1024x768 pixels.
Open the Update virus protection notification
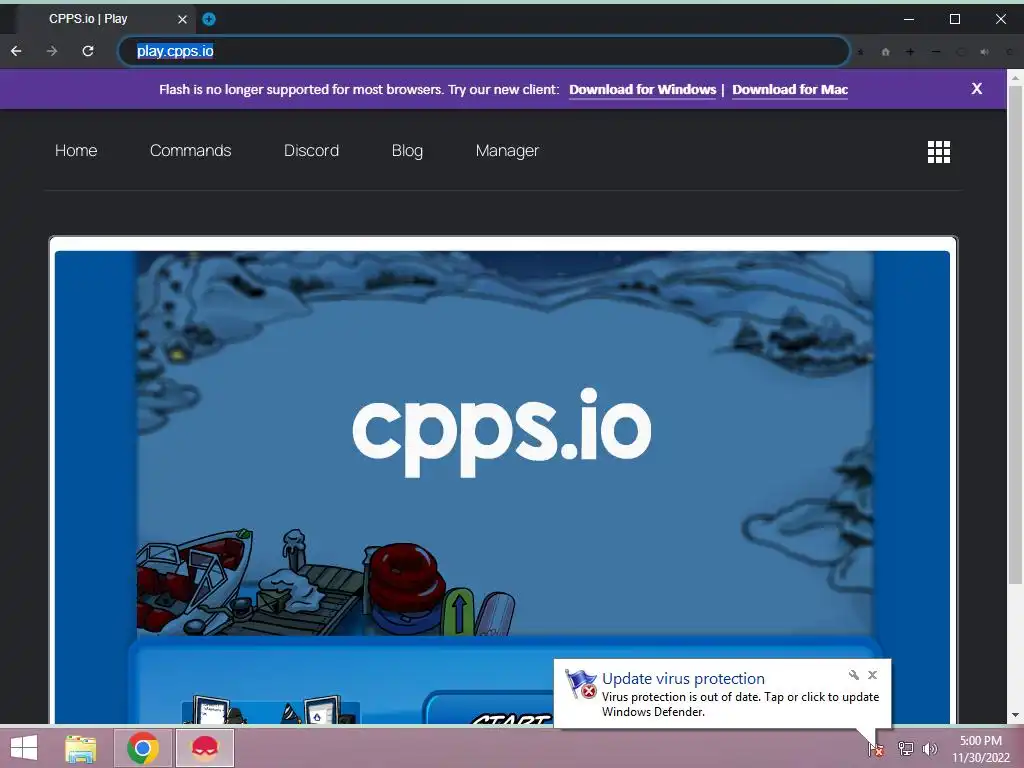coord(722,694)
